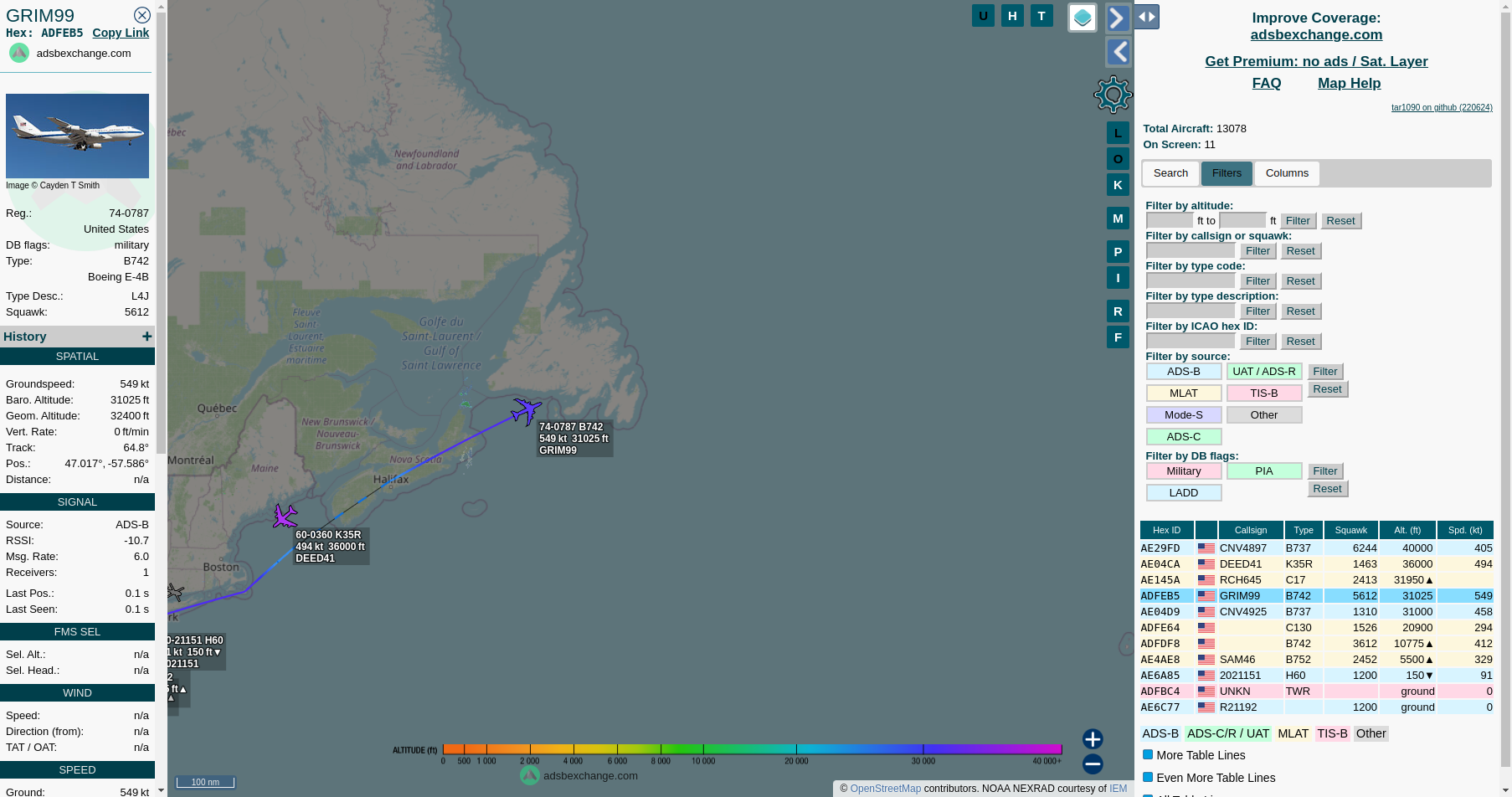1512x797 pixels.
Task: Toggle UAT / ADS-R source filter
Action: [1264, 372]
